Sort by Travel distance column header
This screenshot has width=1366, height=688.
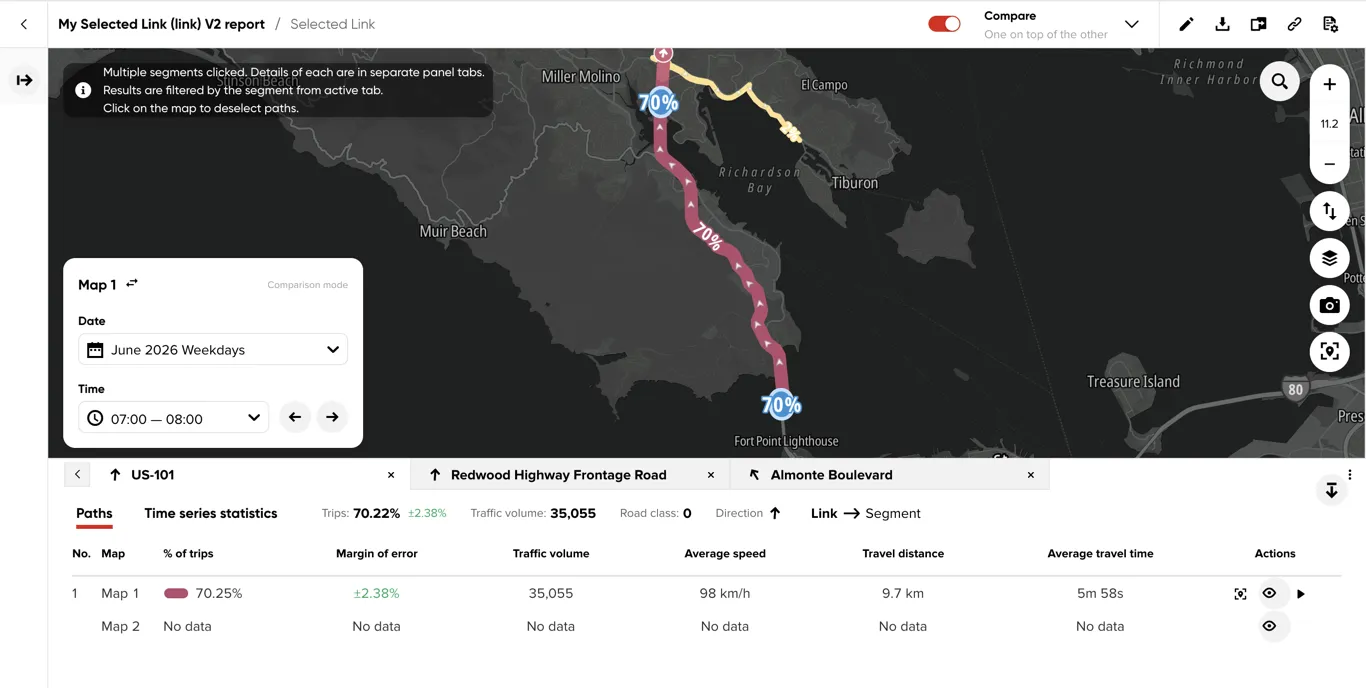tap(903, 553)
